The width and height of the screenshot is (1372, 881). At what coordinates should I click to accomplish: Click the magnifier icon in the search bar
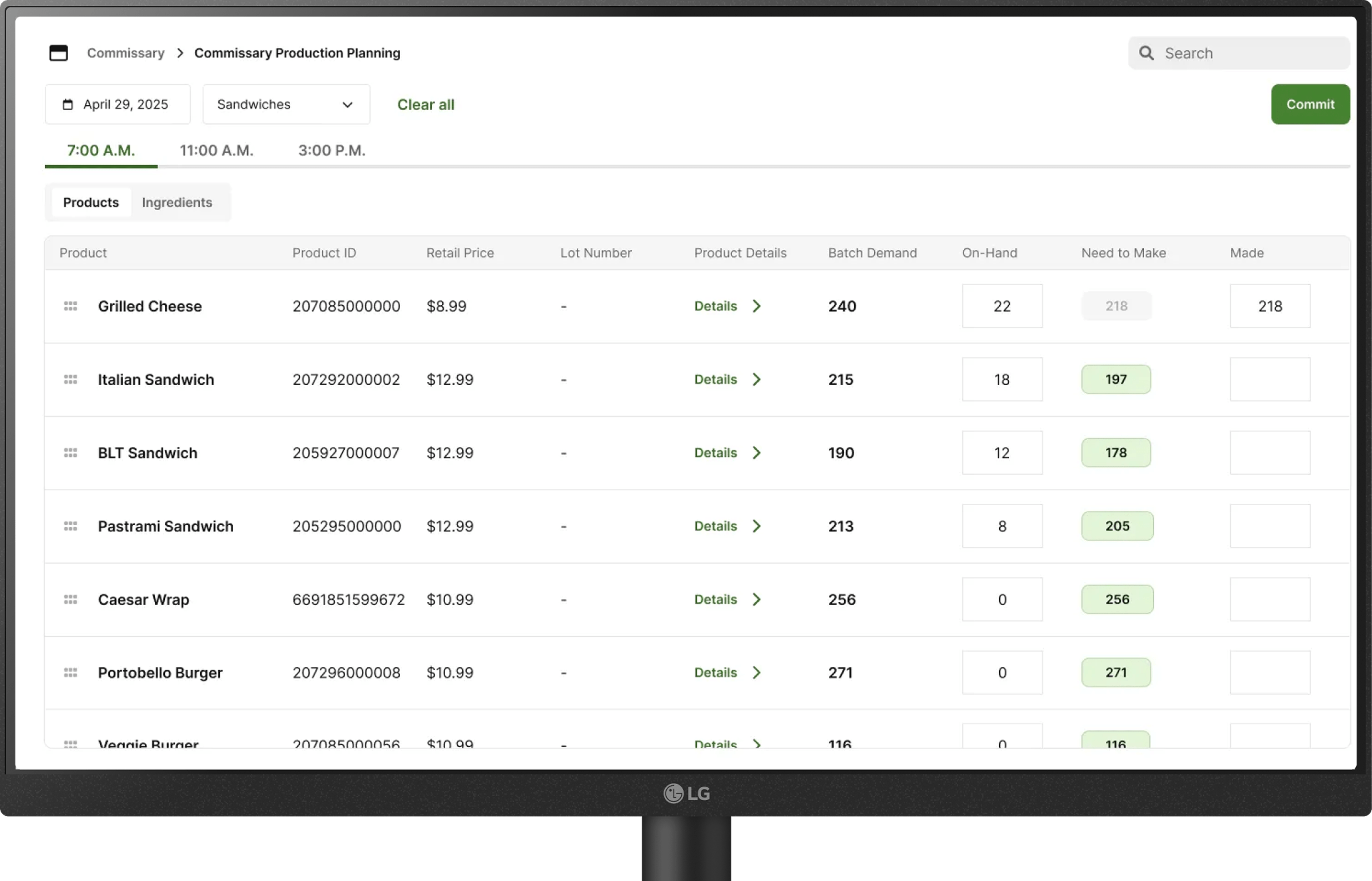pyautogui.click(x=1147, y=52)
